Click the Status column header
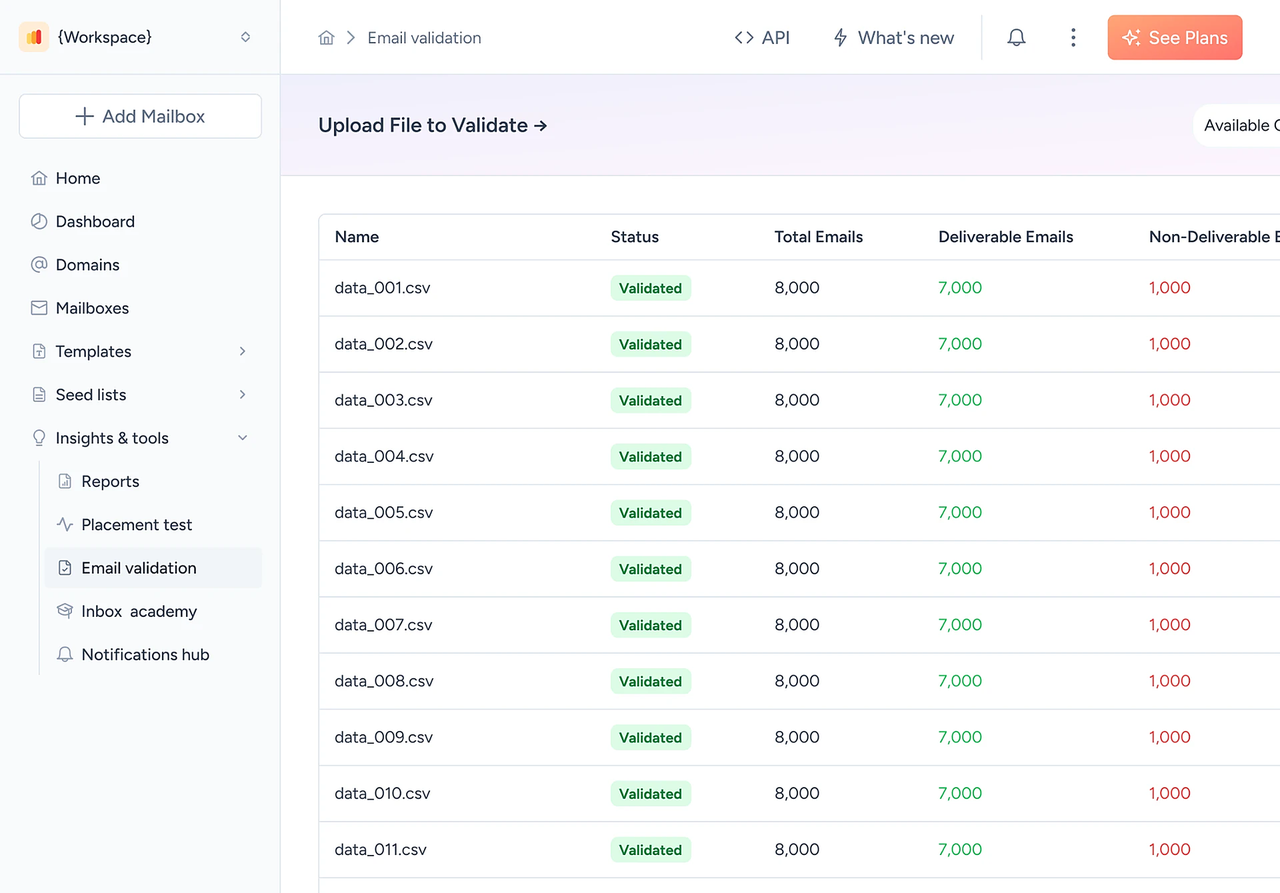 coord(635,237)
